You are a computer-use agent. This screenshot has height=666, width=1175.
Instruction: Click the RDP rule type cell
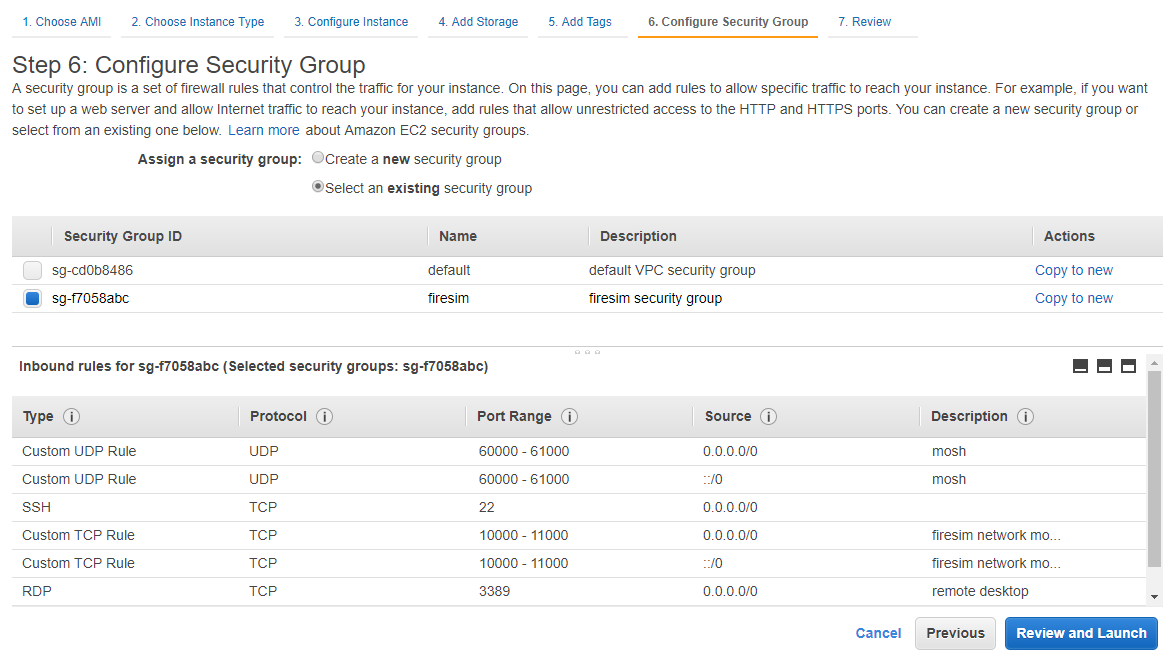[37, 591]
